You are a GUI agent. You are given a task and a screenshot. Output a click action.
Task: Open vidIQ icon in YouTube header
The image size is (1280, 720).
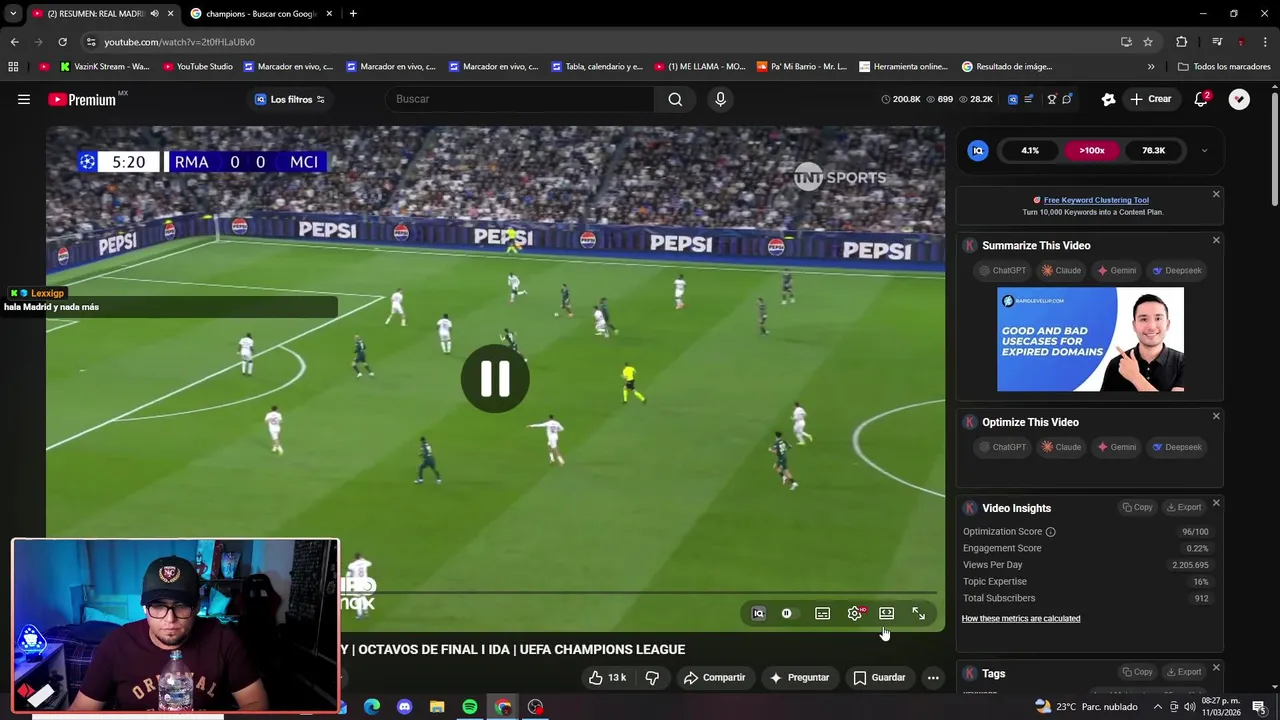coord(1012,99)
